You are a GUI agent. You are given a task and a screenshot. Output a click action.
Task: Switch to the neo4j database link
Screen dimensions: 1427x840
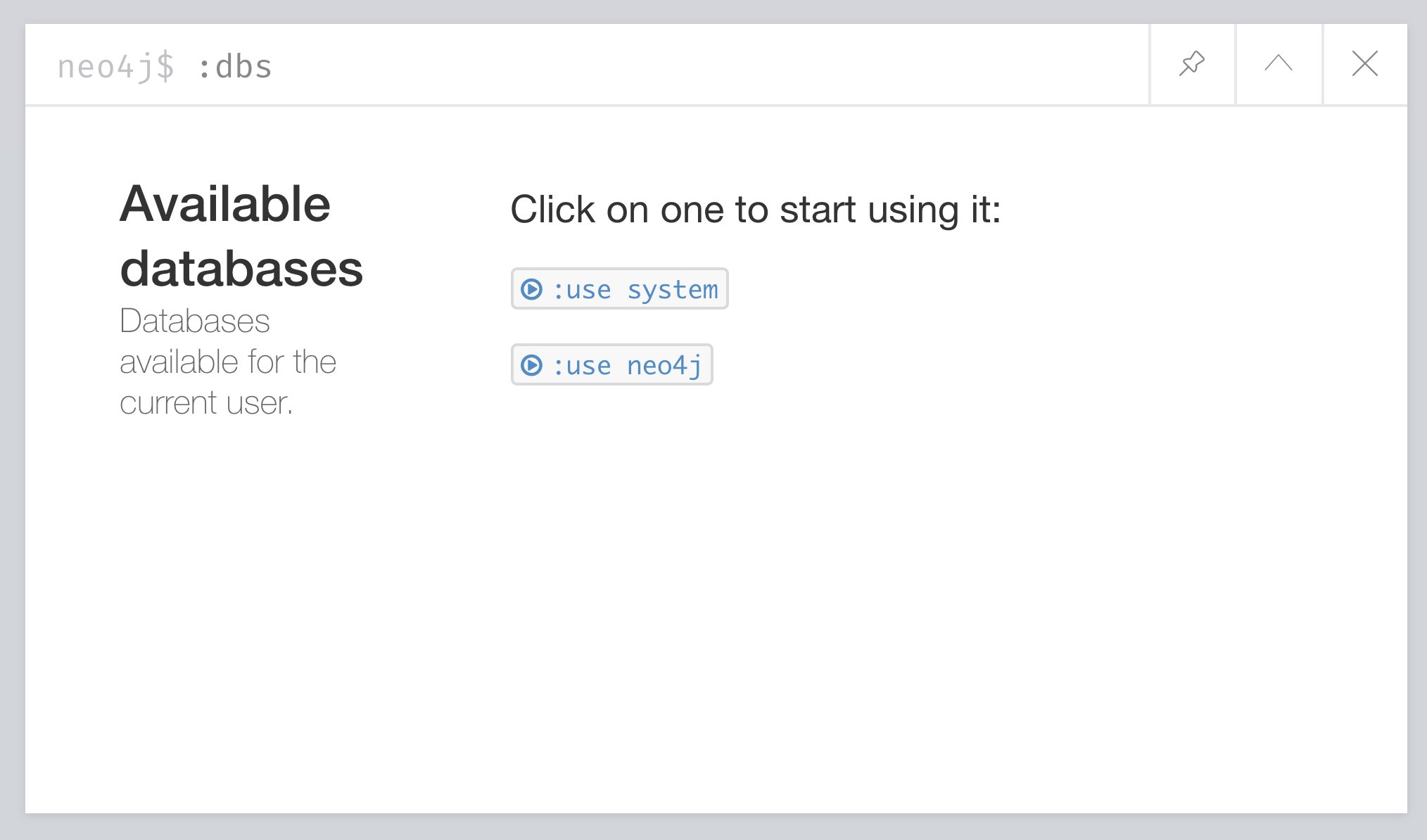click(x=612, y=365)
